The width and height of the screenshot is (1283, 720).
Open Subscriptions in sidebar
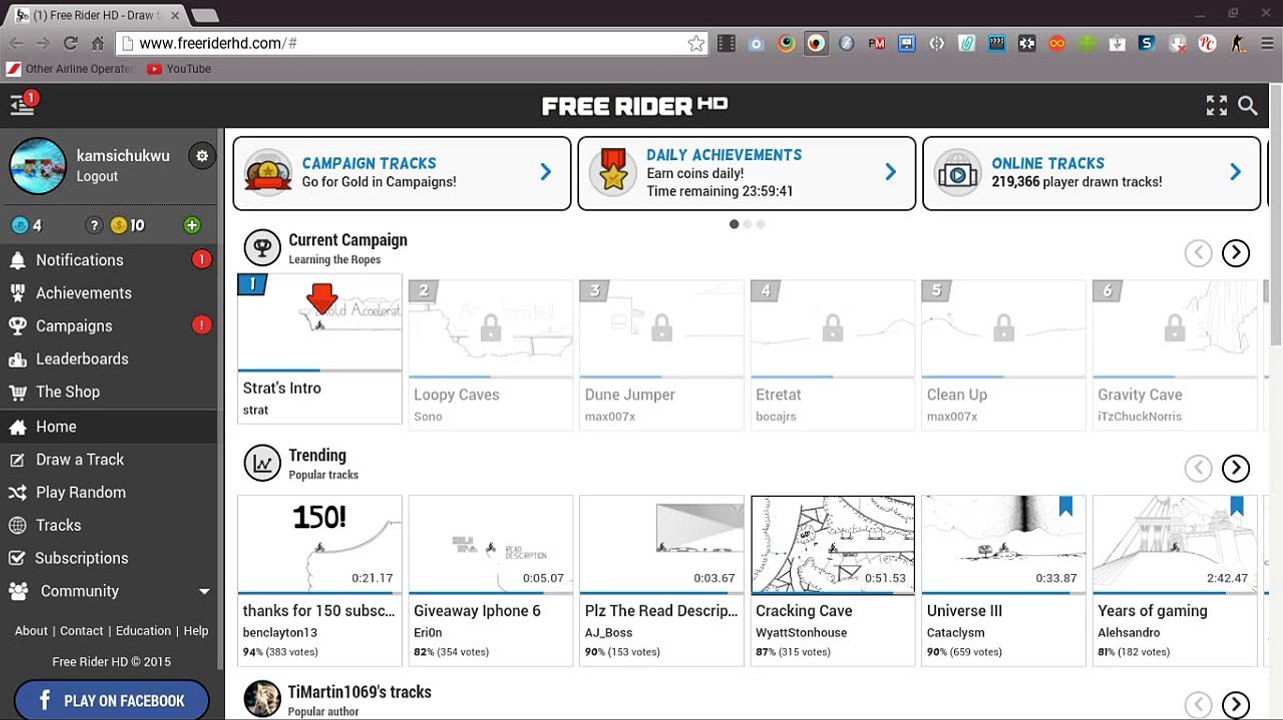pos(109,558)
